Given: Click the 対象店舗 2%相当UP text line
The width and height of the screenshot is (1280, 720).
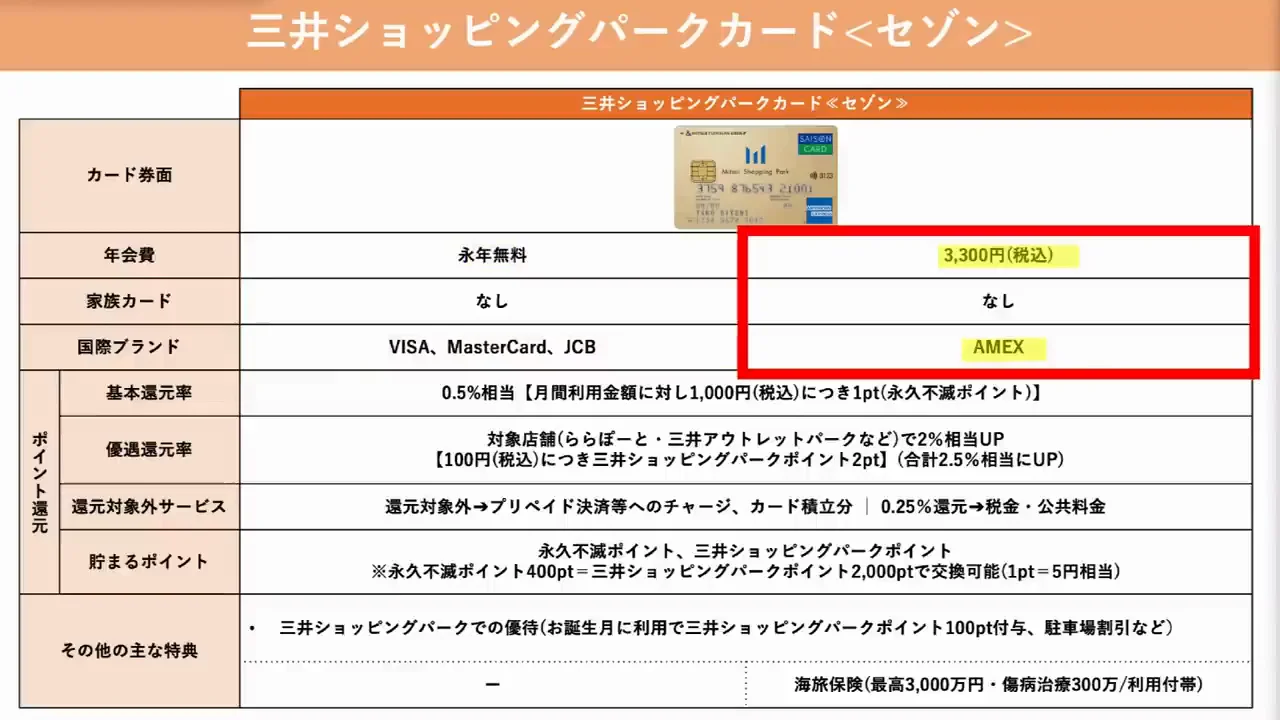Looking at the screenshot, I should tap(745, 439).
